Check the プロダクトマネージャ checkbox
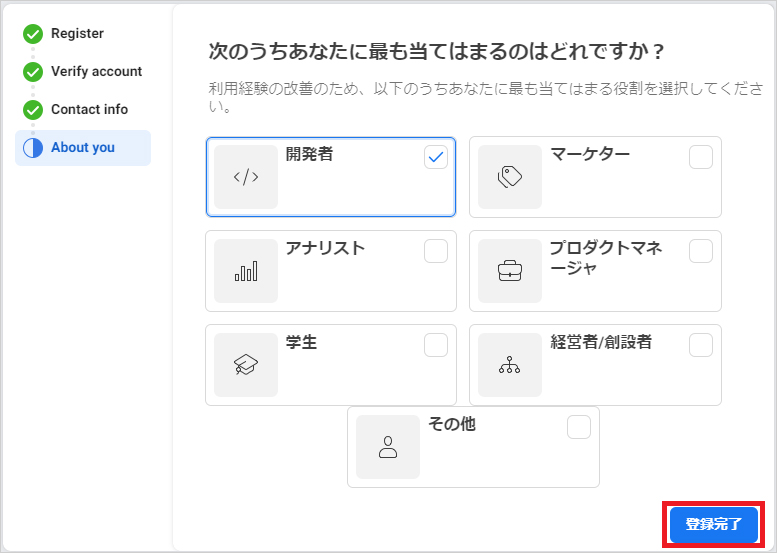 pyautogui.click(x=701, y=251)
